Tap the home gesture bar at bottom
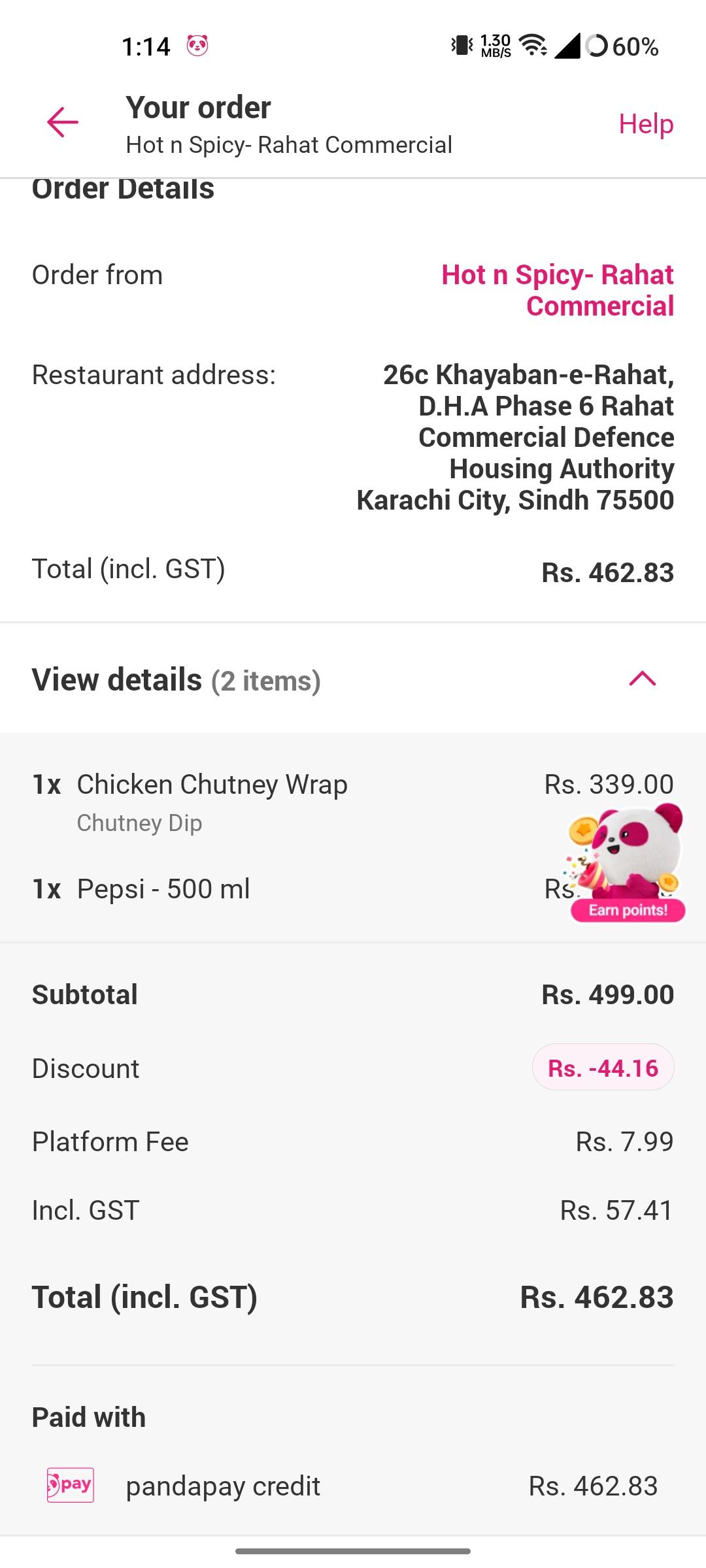Image resolution: width=706 pixels, height=1568 pixels. pyautogui.click(x=353, y=1551)
